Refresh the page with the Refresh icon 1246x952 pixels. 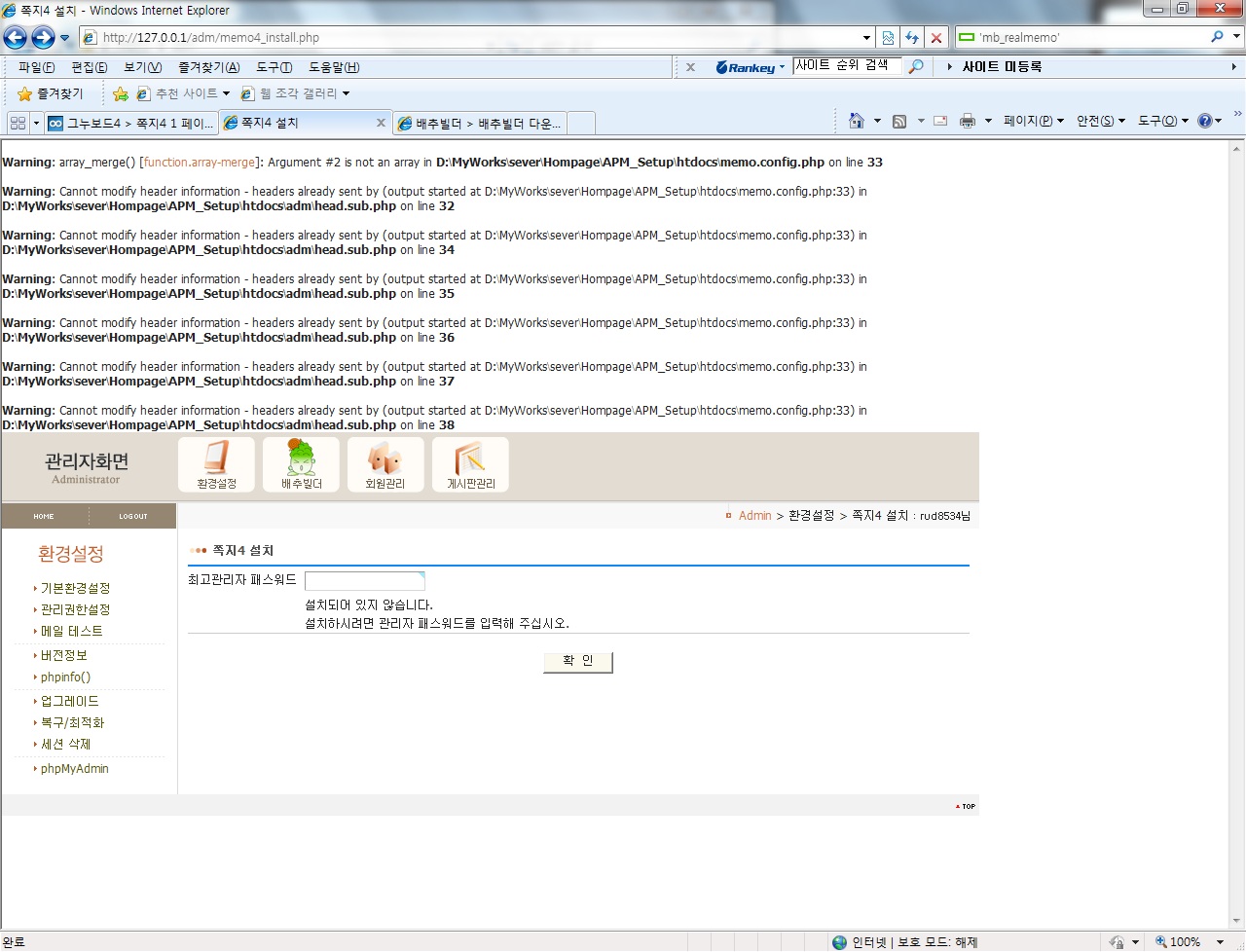(x=912, y=38)
